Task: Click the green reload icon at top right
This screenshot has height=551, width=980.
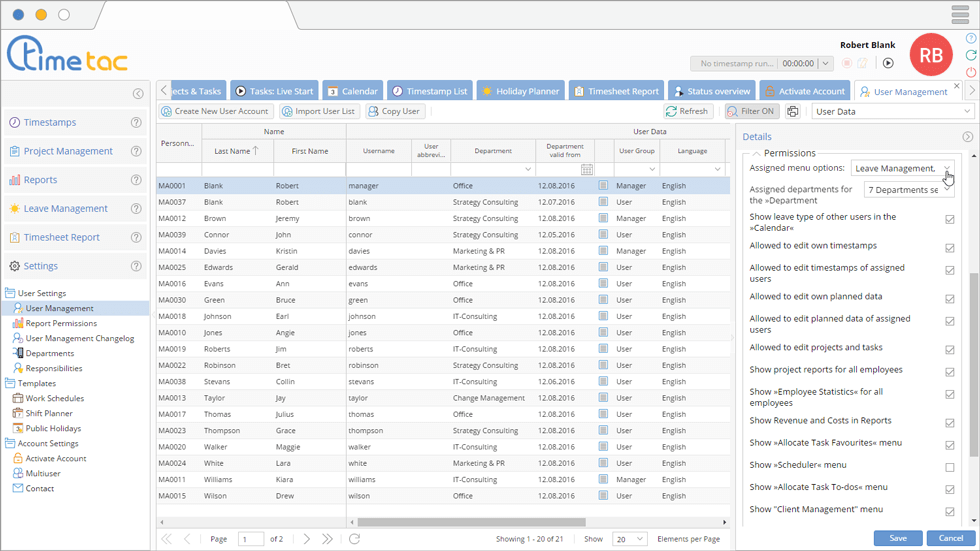Action: coord(971,55)
